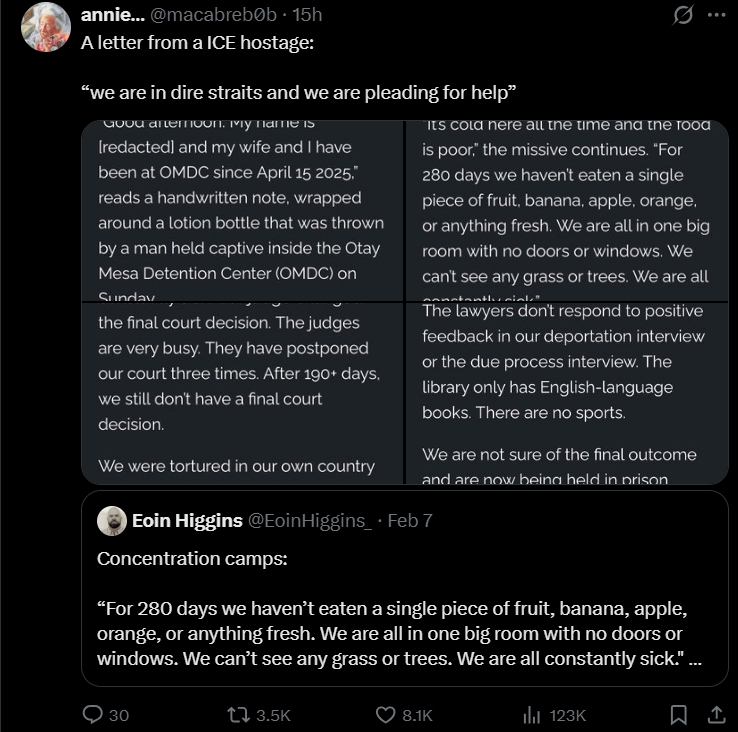Bookmark this post
The height and width of the screenshot is (732, 738).
678,714
